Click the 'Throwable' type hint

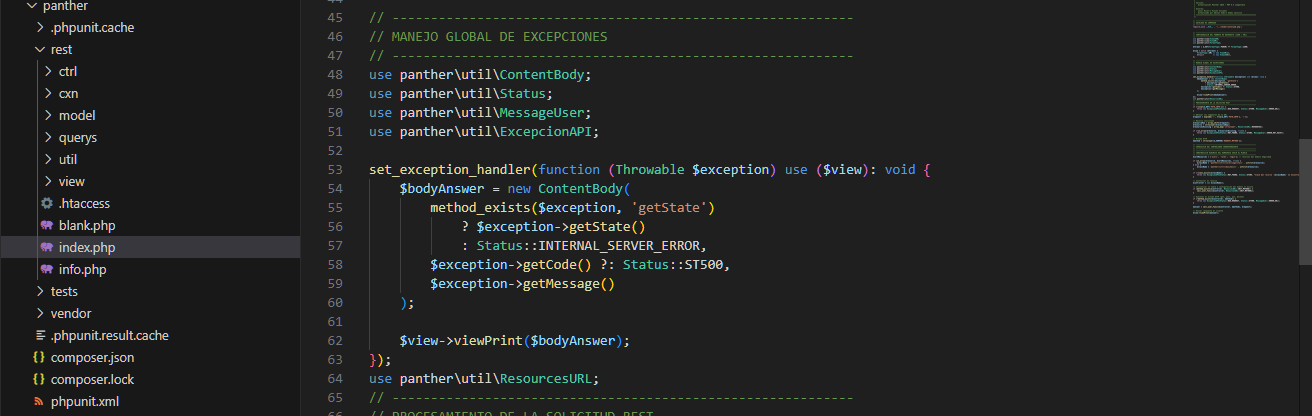[x=649, y=170]
